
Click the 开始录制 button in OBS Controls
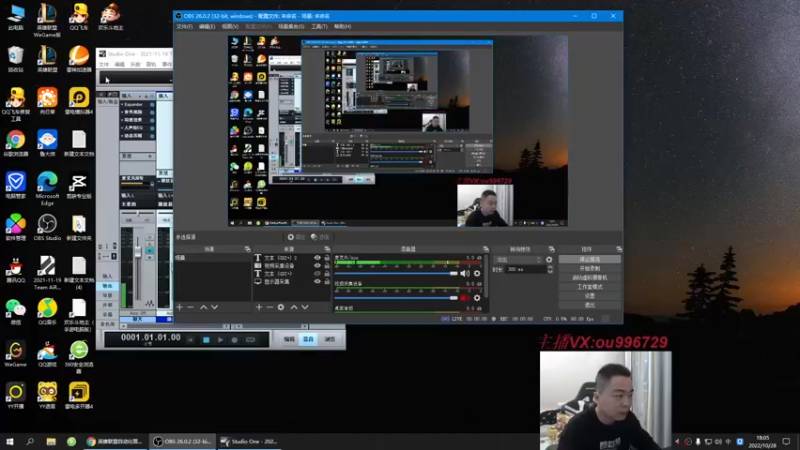point(590,268)
